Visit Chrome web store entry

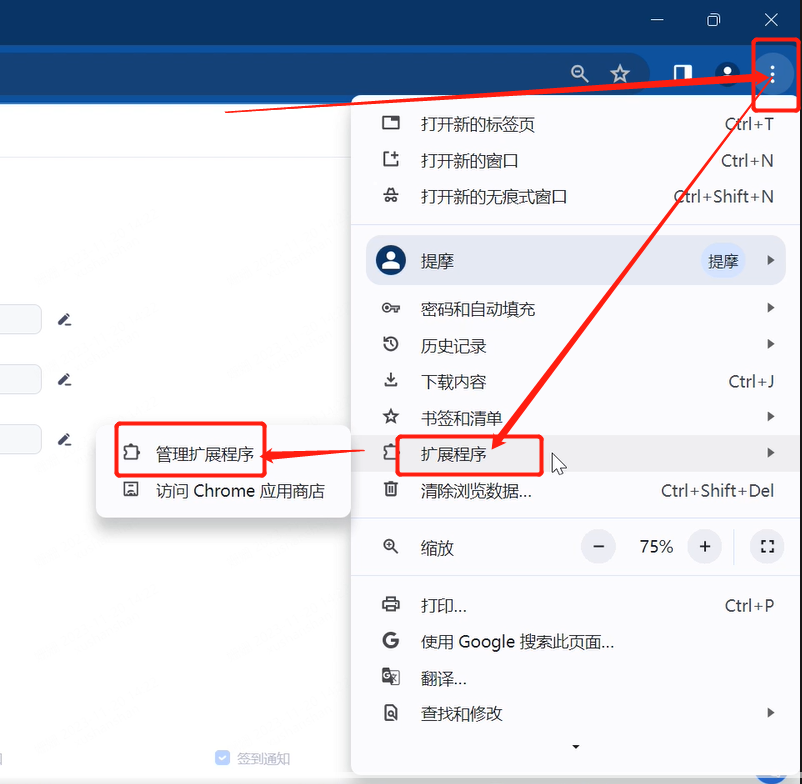coord(224,490)
